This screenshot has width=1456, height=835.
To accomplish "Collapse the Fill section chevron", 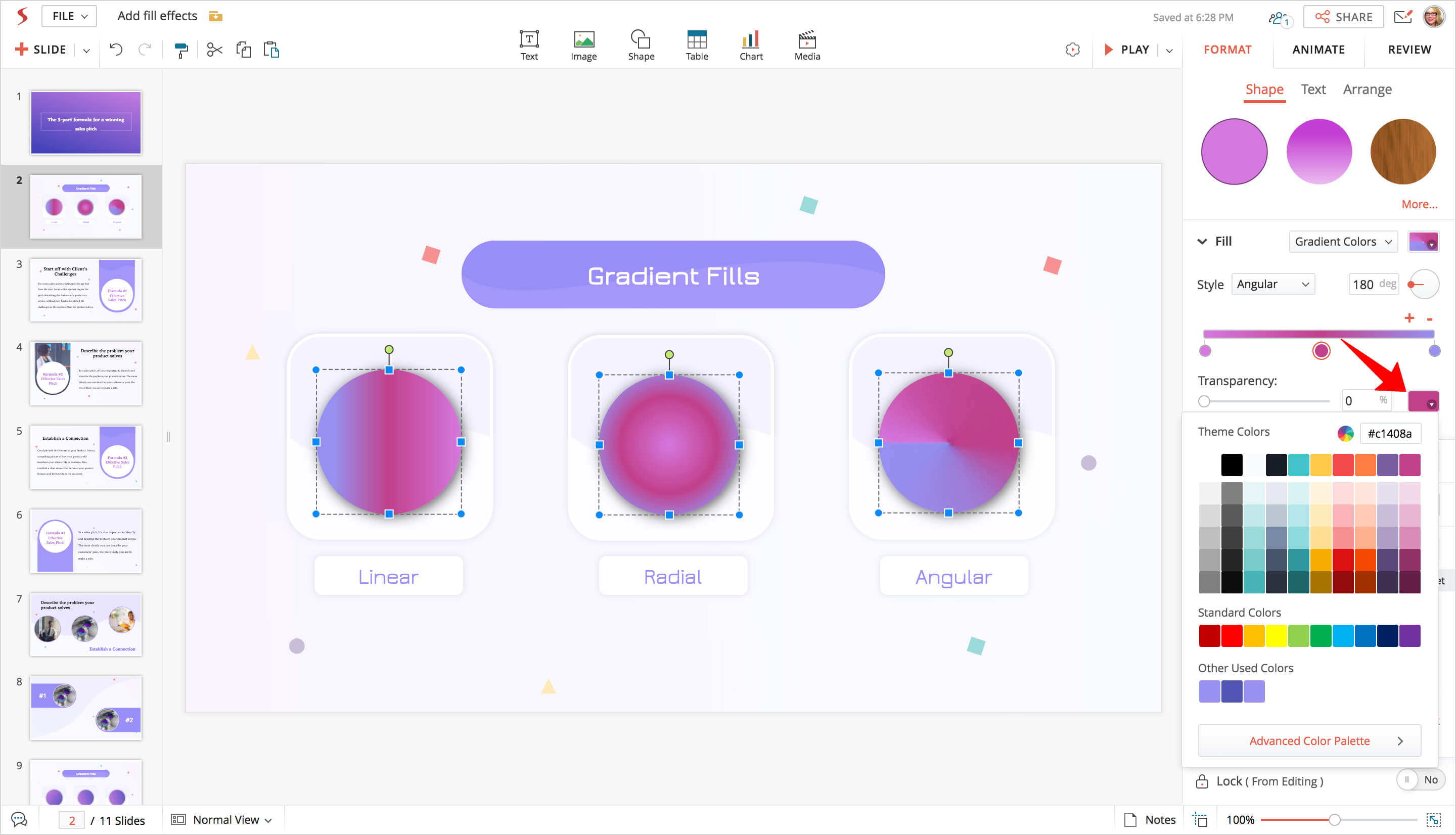I will 1202,242.
